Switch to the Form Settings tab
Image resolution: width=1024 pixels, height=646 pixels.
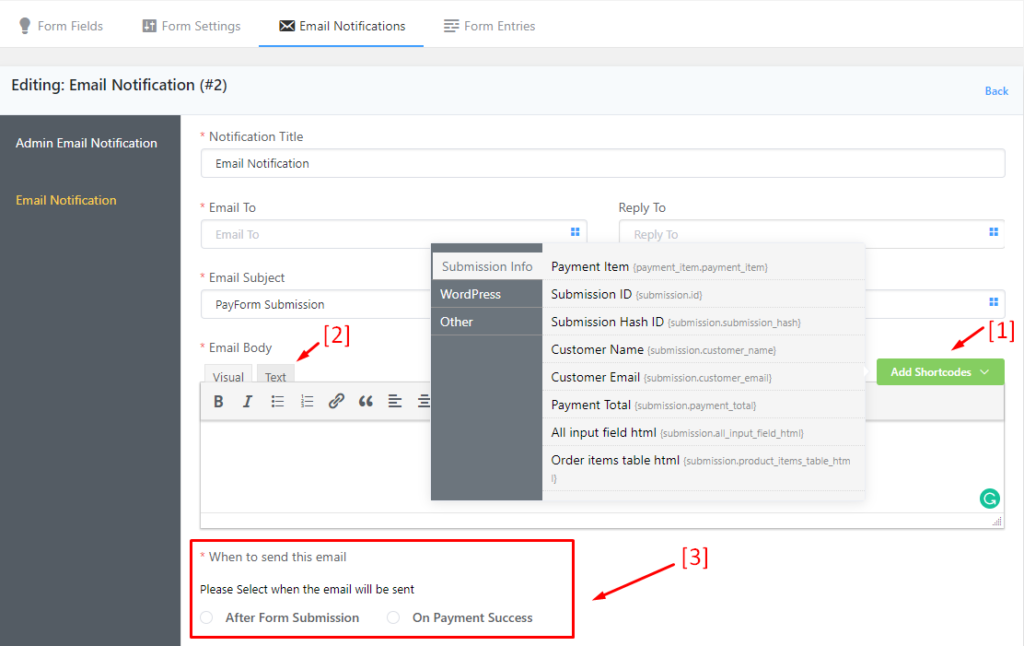pos(191,26)
